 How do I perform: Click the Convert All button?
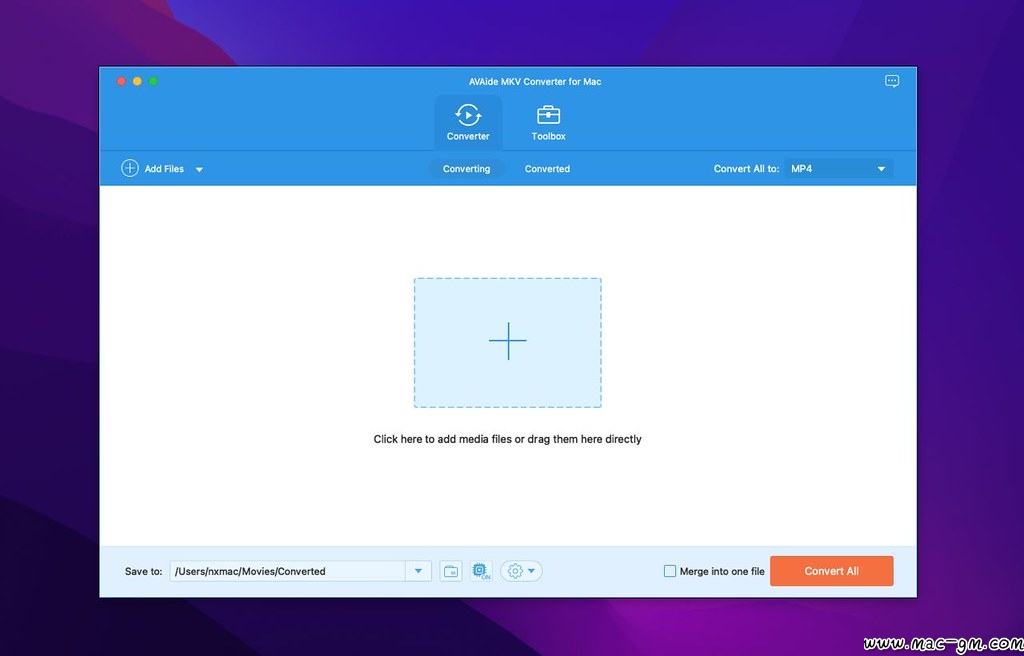[831, 571]
